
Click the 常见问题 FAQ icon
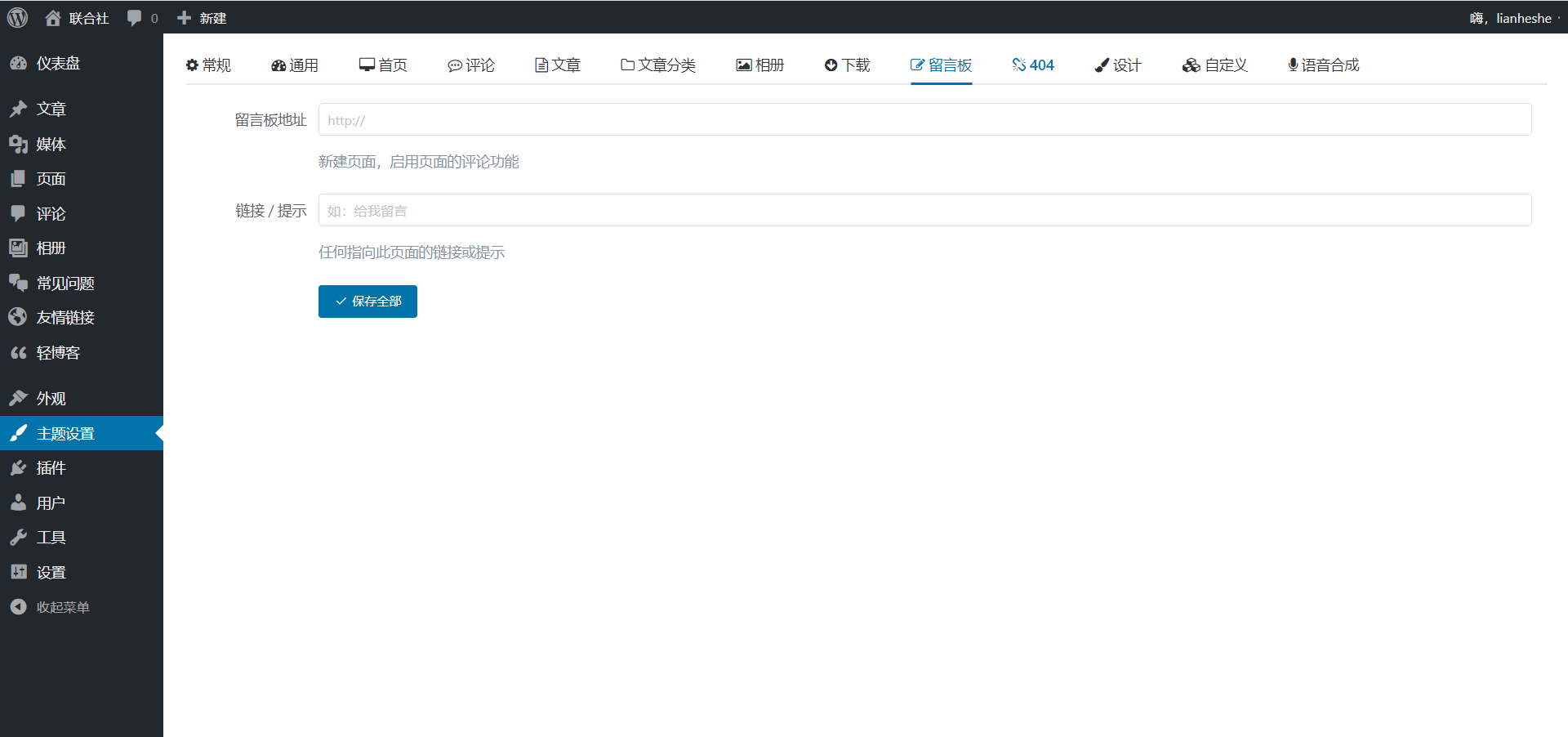coord(18,283)
